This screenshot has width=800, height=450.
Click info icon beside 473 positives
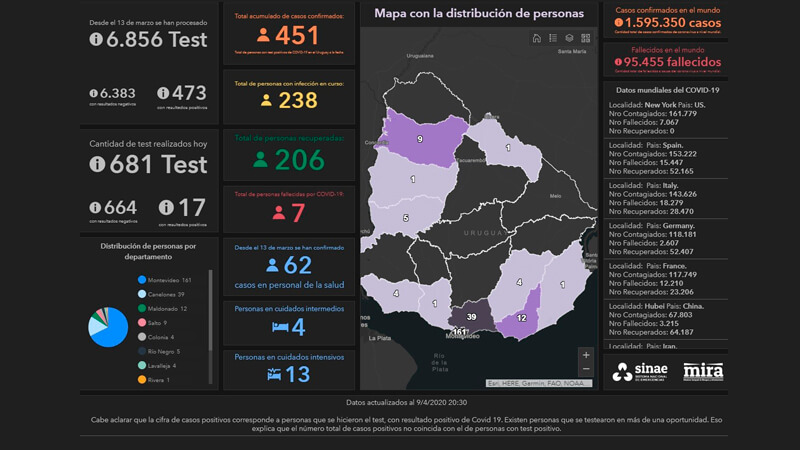pos(163,93)
